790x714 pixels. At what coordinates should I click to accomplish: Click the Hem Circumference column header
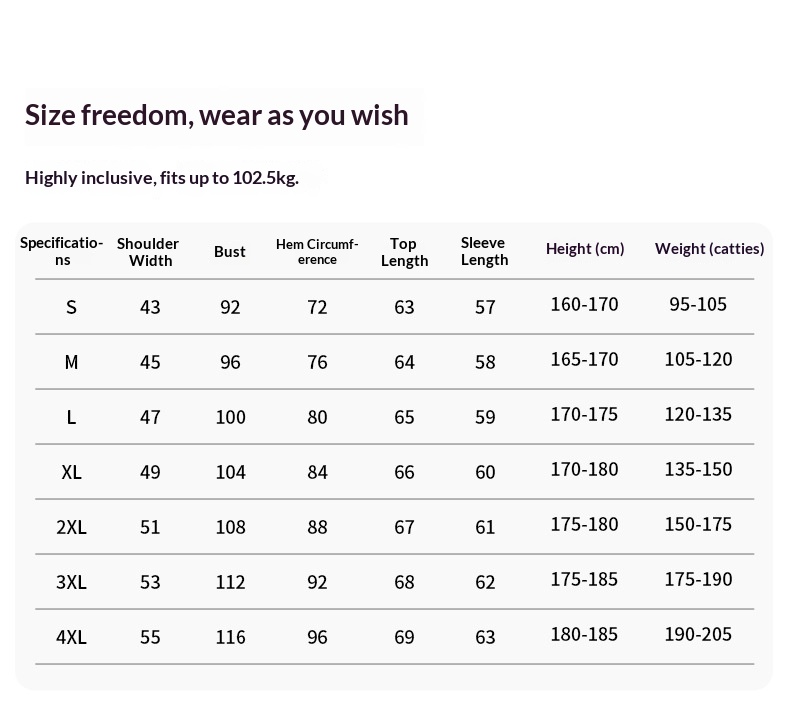[317, 252]
